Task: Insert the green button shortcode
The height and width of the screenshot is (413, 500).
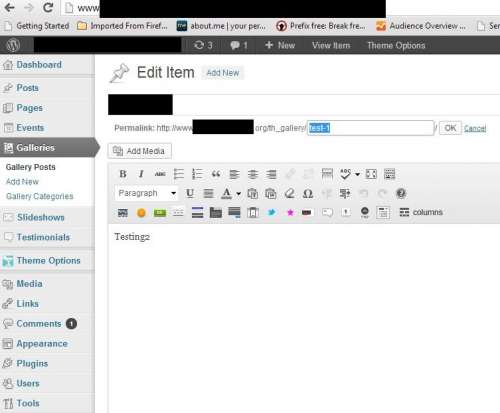Action: pyautogui.click(x=160, y=212)
